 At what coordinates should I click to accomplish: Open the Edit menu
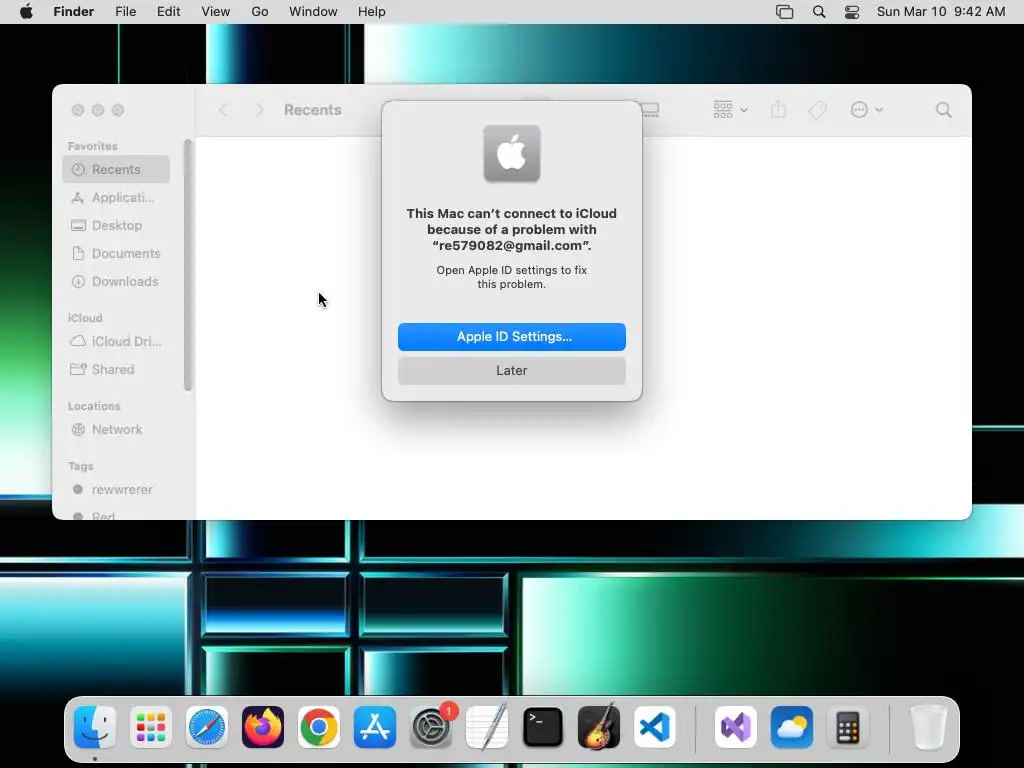168,12
